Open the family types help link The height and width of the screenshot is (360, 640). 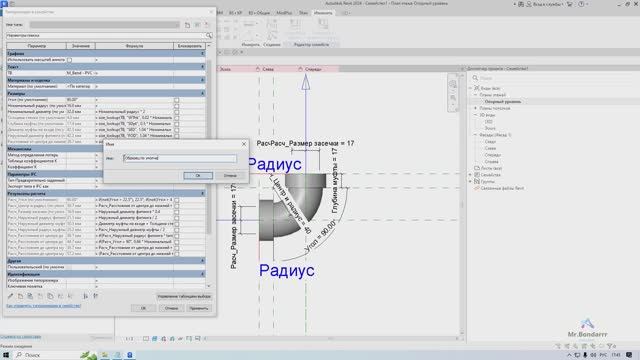43,306
